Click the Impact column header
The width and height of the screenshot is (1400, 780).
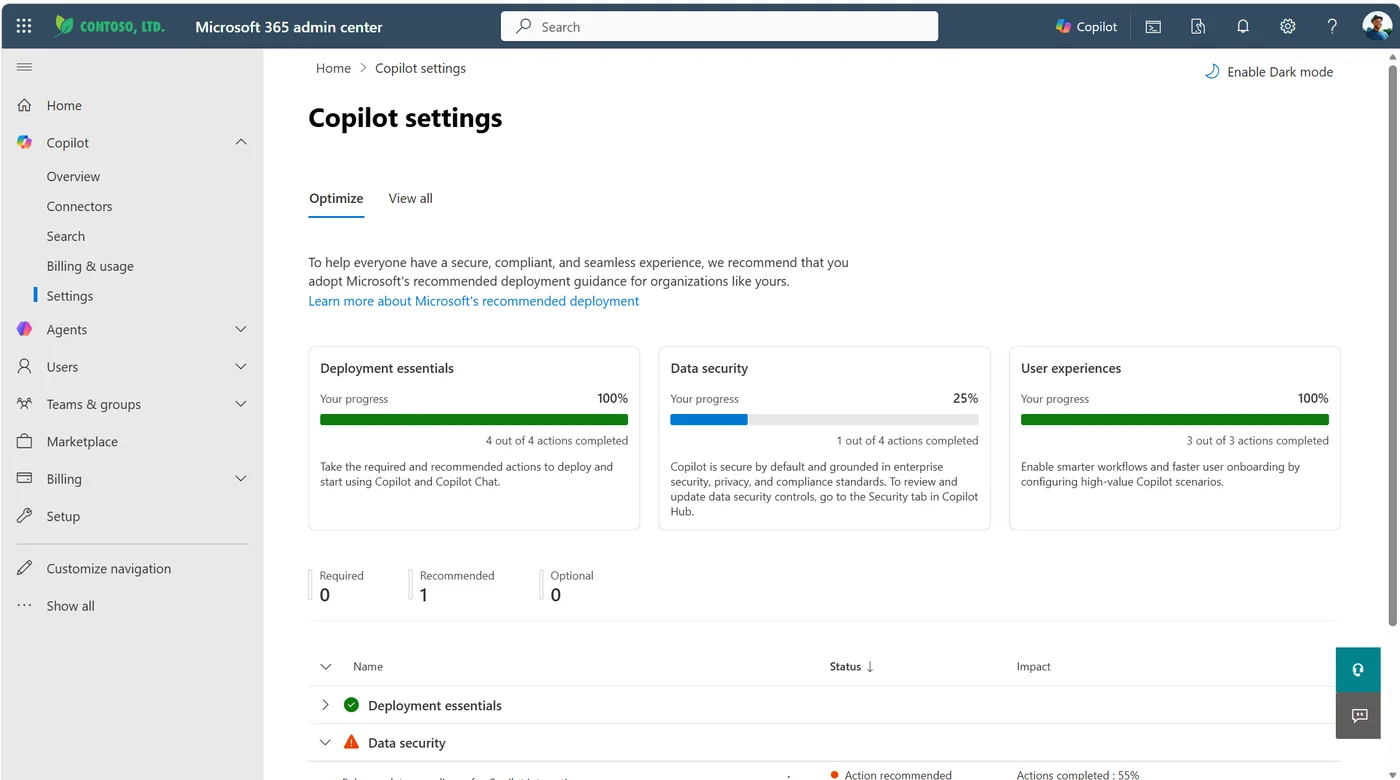(x=1033, y=667)
